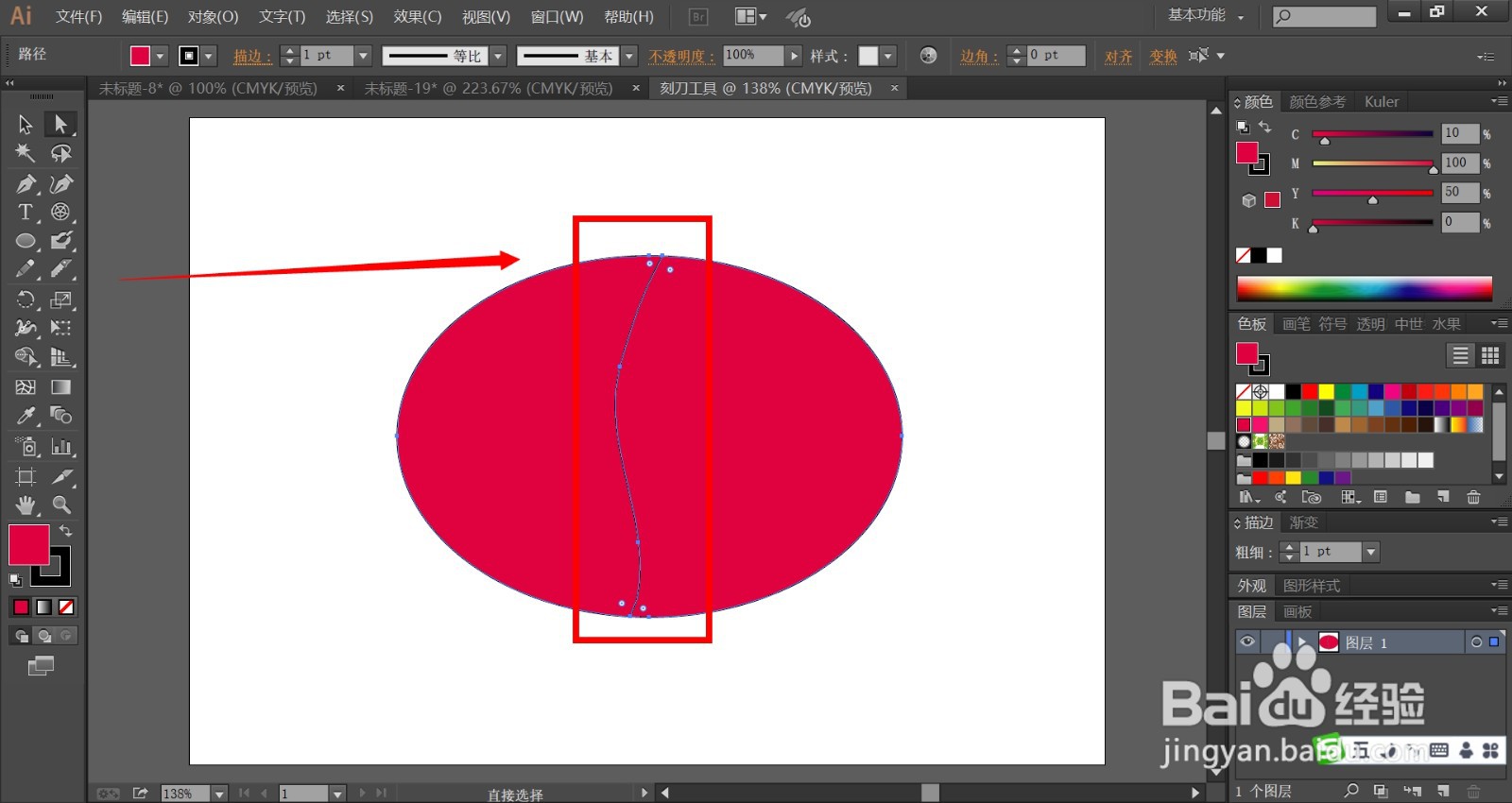The image size is (1512, 803).
Task: Close the 未标题-19* document tab
Action: (636, 88)
